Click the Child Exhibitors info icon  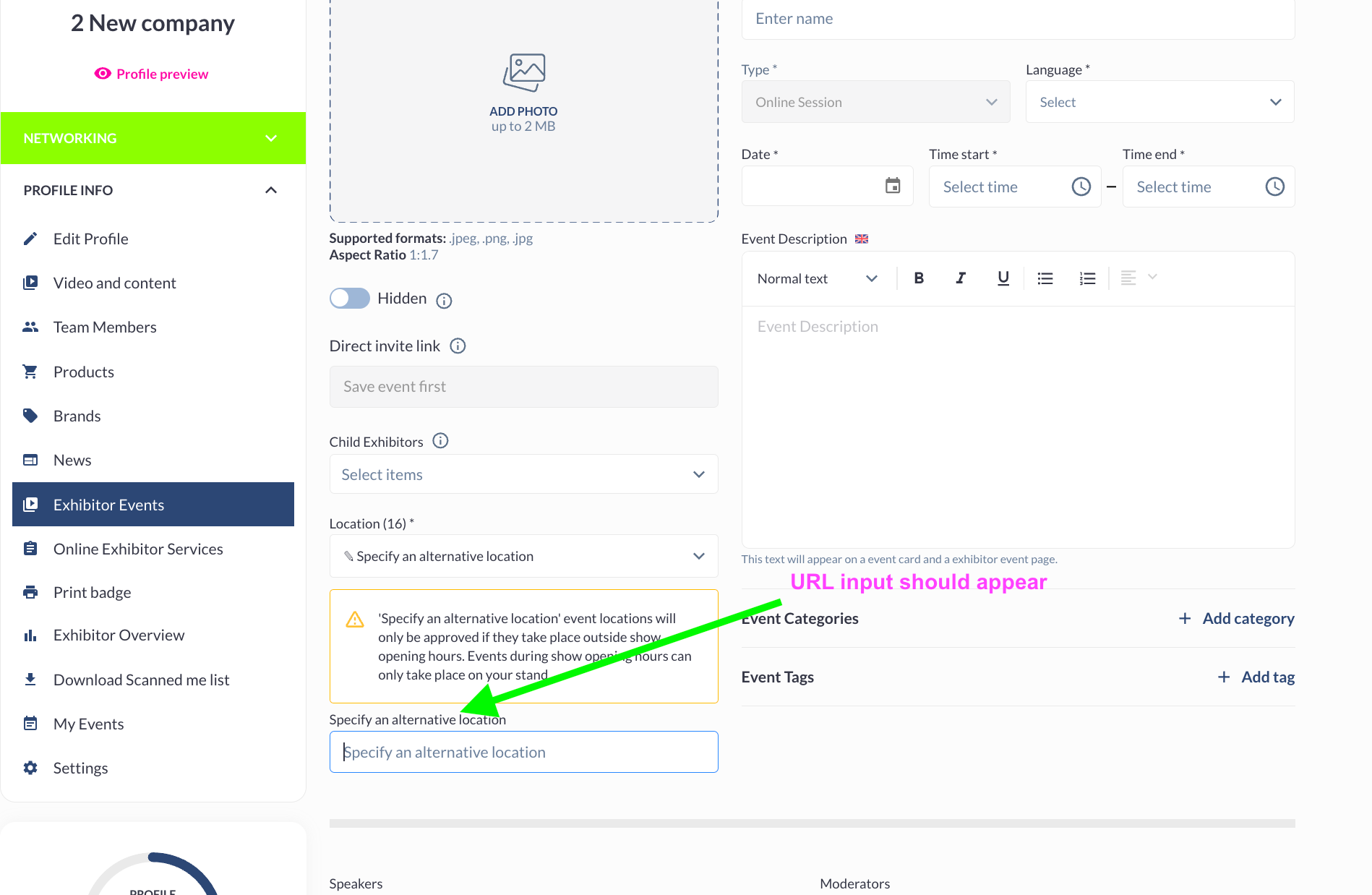point(440,440)
